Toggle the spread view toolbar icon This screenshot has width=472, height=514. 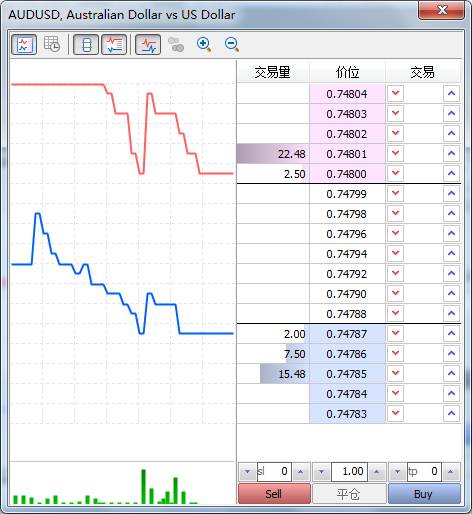[86, 44]
